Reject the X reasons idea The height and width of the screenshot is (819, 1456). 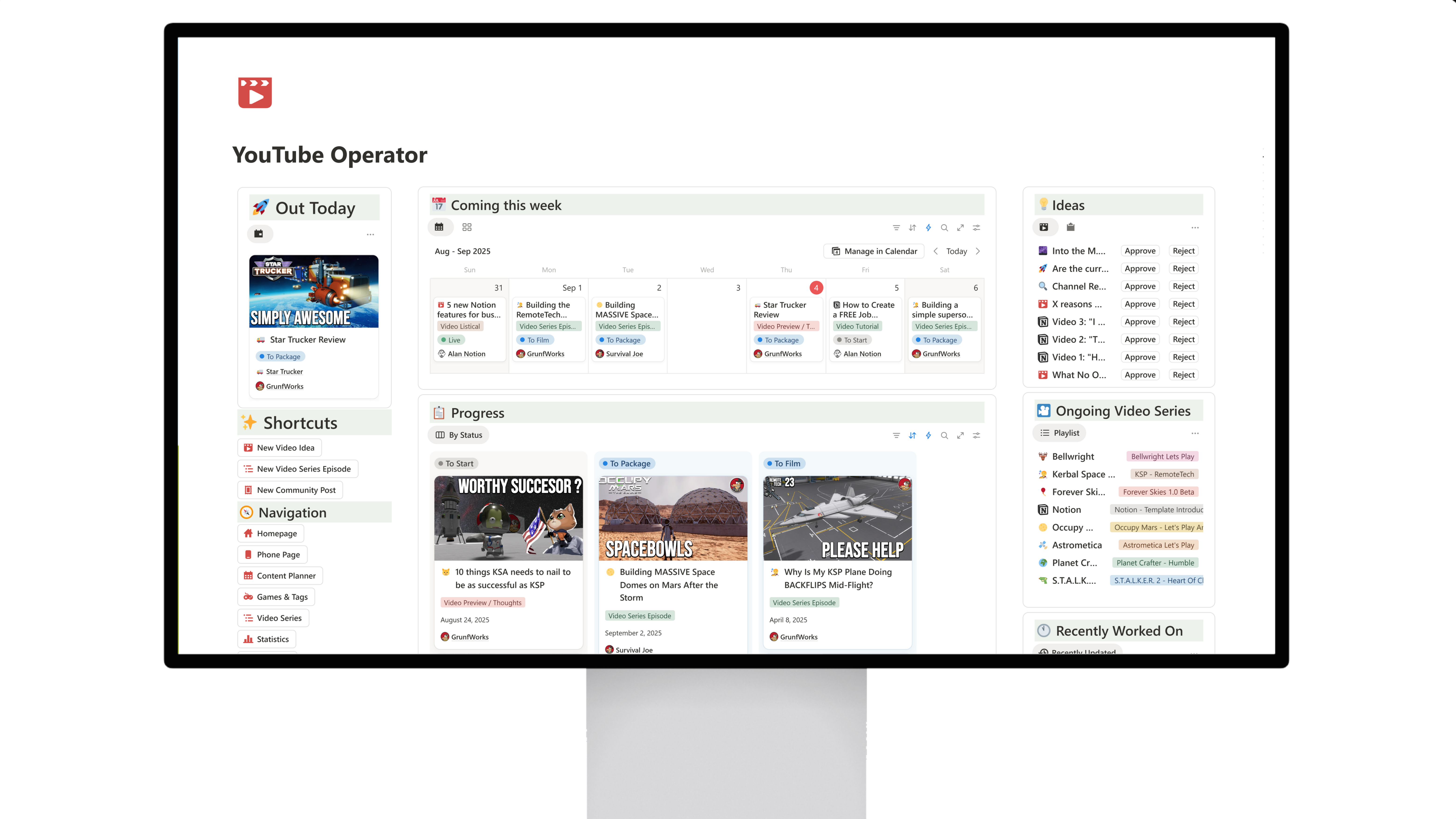coord(1183,304)
